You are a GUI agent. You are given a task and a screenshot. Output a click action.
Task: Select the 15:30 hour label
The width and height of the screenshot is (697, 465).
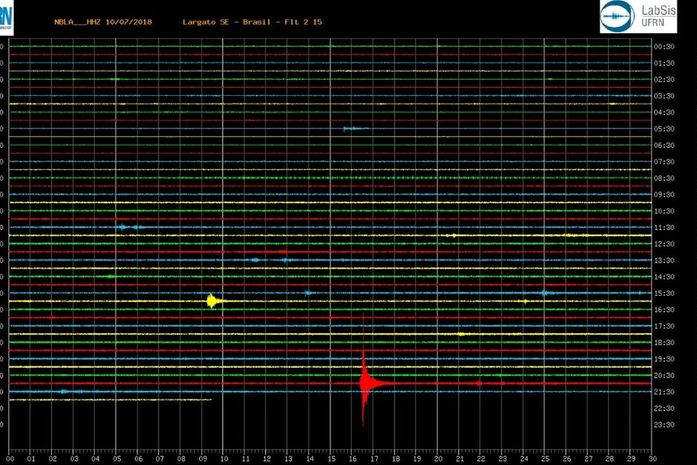coord(663,293)
